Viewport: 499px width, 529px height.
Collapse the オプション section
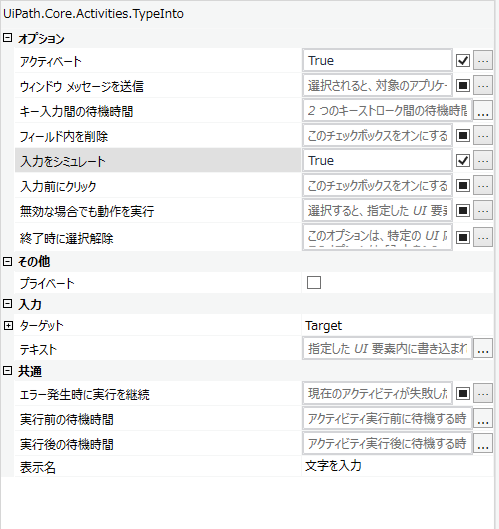pyautogui.click(x=7, y=37)
